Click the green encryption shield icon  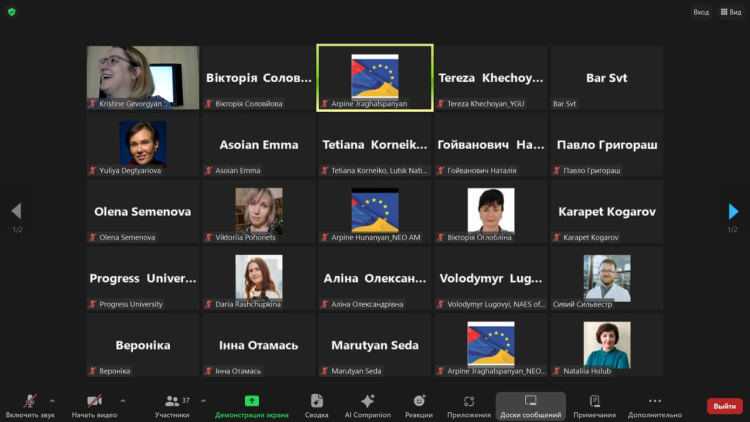[x=12, y=11]
